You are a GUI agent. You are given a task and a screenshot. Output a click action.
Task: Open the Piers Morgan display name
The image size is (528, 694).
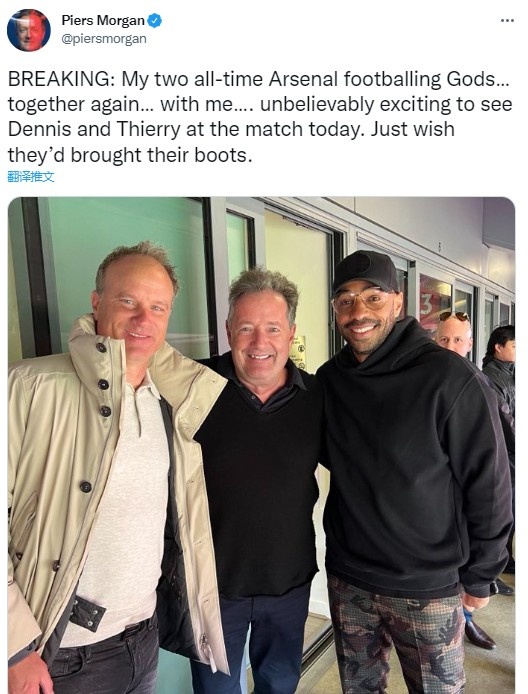pyautogui.click(x=103, y=20)
